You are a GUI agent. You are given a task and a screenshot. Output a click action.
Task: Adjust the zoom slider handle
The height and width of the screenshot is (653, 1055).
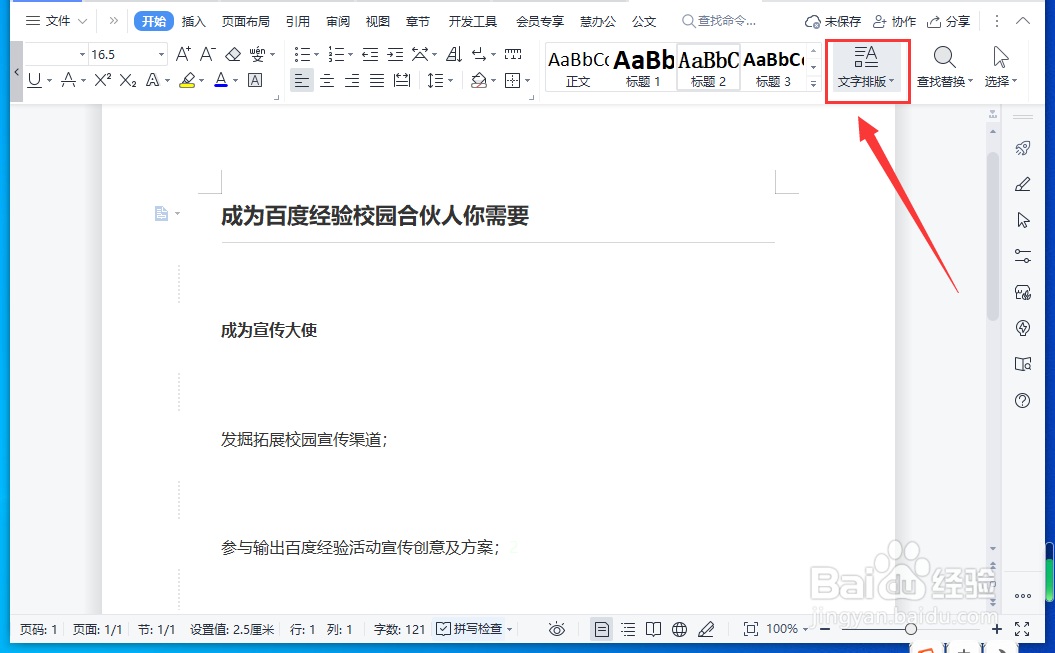tap(910, 629)
